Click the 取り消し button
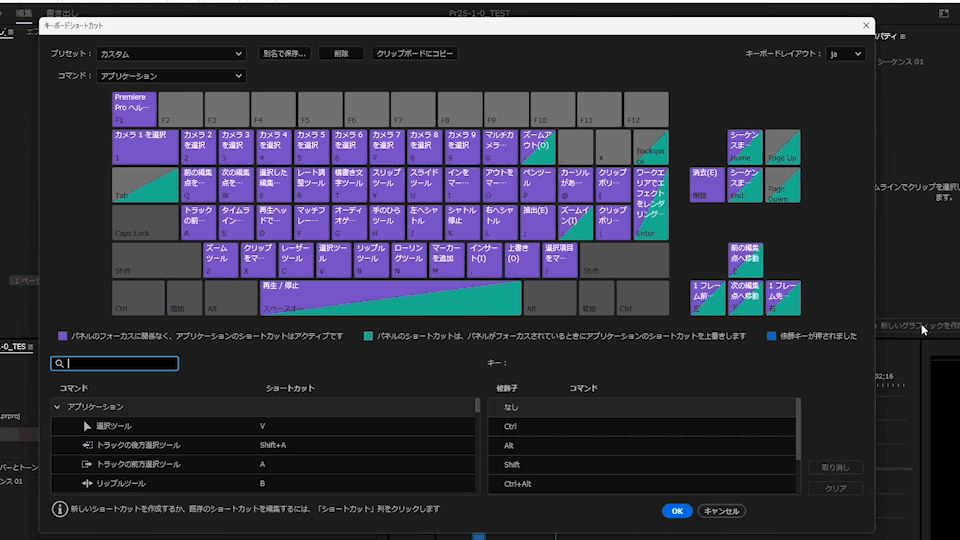Screen dimensions: 960x540 pos(835,468)
